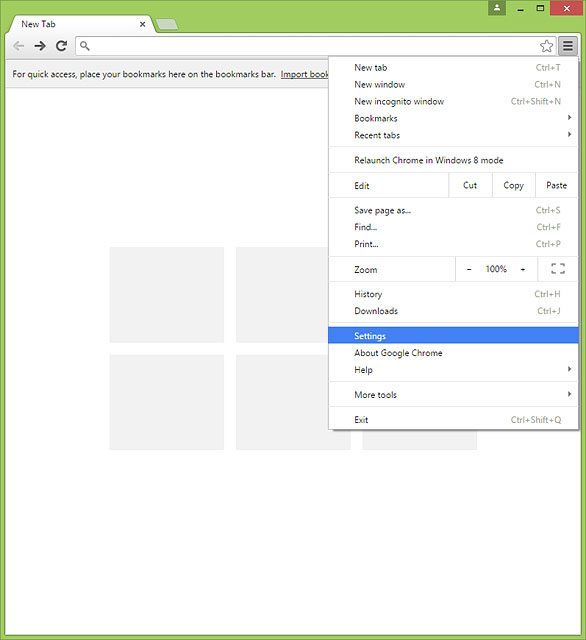Screen dimensions: 586x640
Task: Toggle fullscreen mode icon in Zoom row
Action: 558,269
